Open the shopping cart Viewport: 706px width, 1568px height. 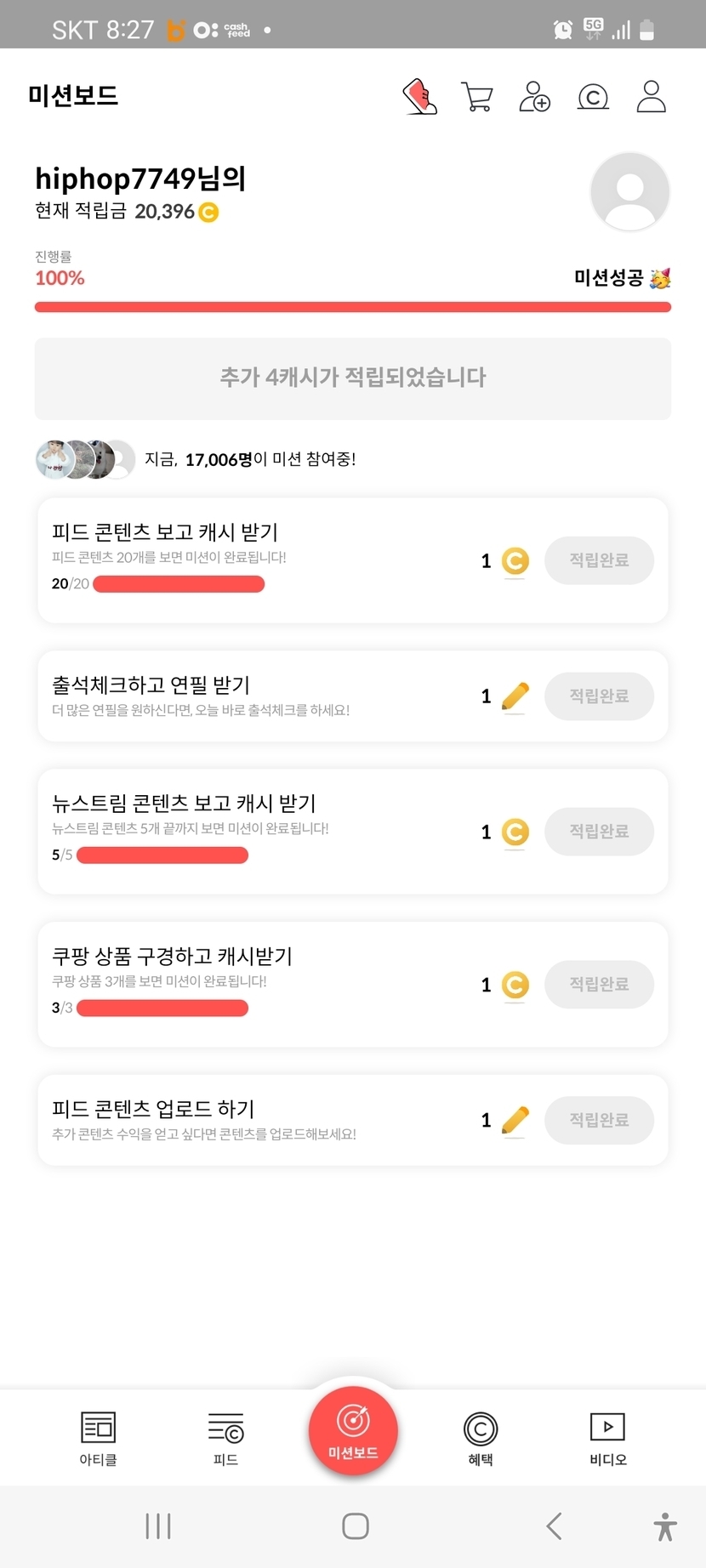coord(477,97)
